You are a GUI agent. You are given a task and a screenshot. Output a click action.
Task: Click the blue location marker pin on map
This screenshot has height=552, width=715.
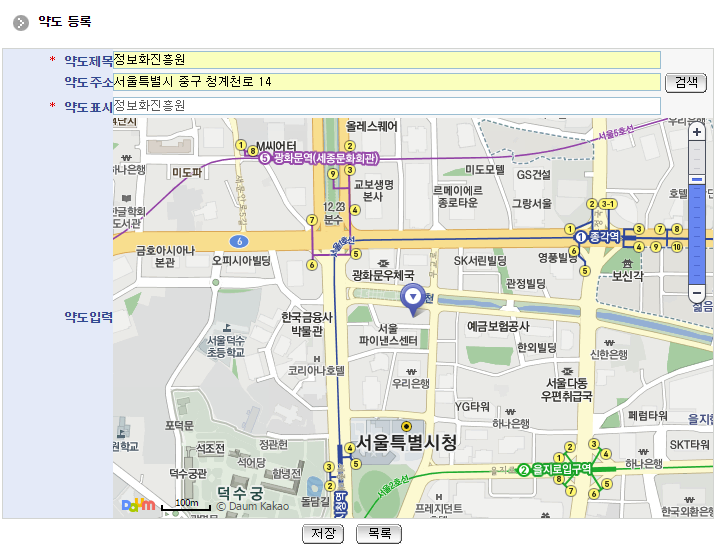click(x=411, y=297)
